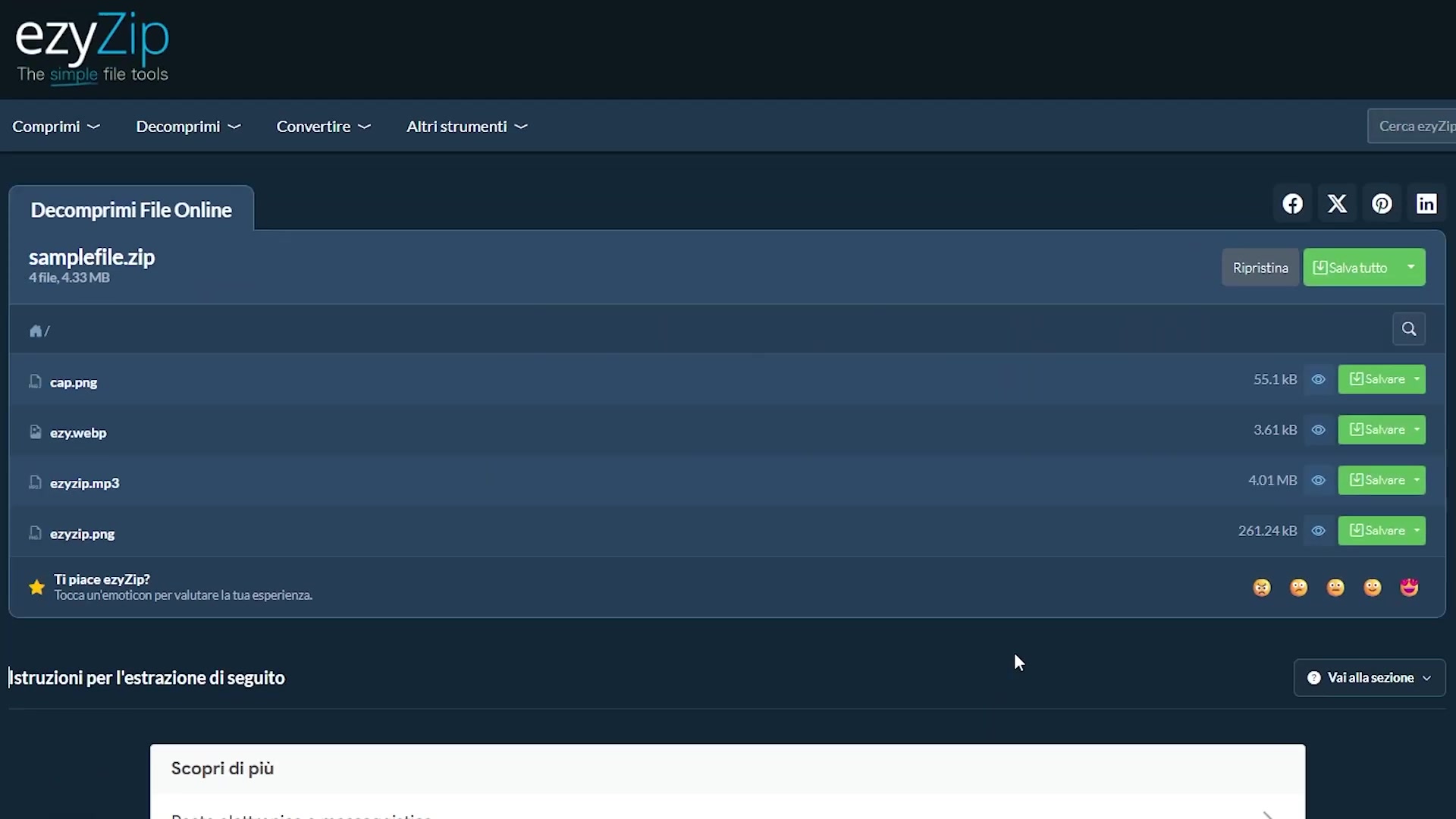Share on Facebook icon
This screenshot has height=819, width=1456.
click(1293, 204)
